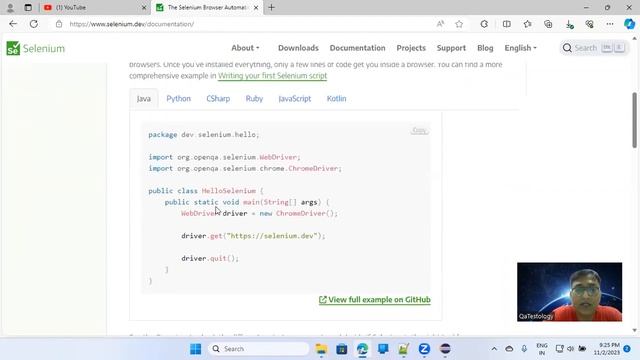
Task: Open the Windows Start menu
Action: click(x=196, y=349)
